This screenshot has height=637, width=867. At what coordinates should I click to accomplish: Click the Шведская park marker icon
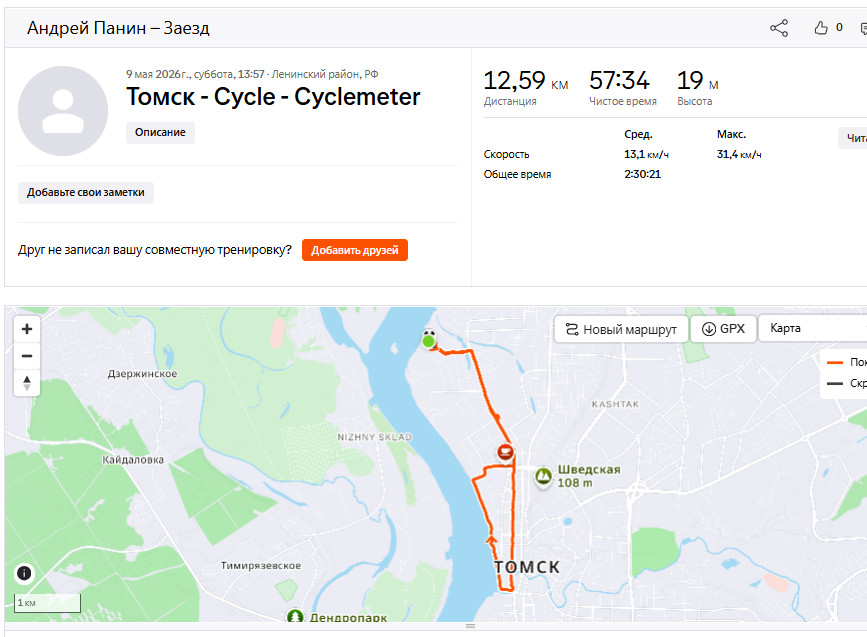pyautogui.click(x=543, y=476)
